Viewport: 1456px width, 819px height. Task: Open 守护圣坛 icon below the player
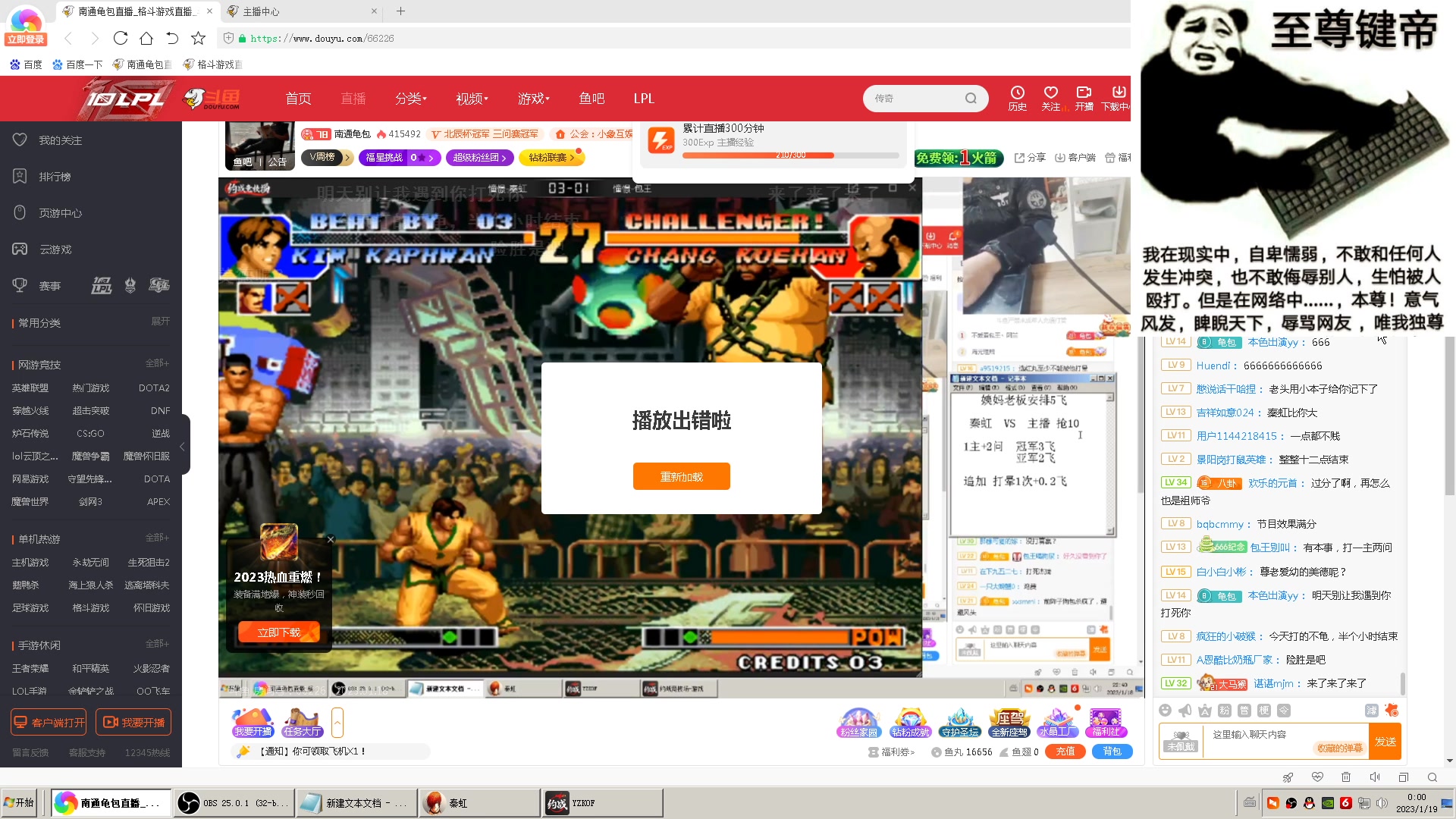(x=960, y=723)
